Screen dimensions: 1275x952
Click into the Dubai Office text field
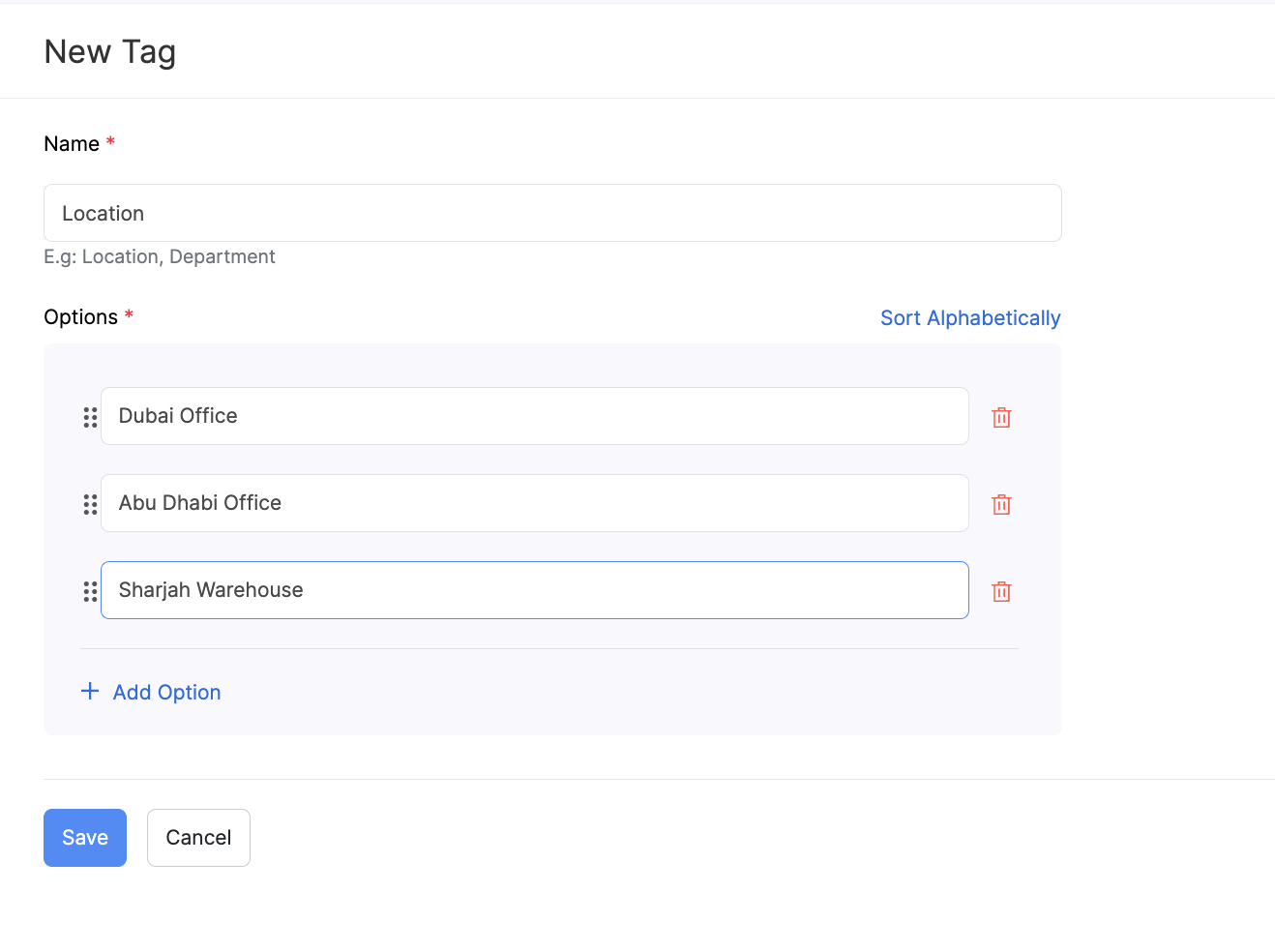coord(534,416)
